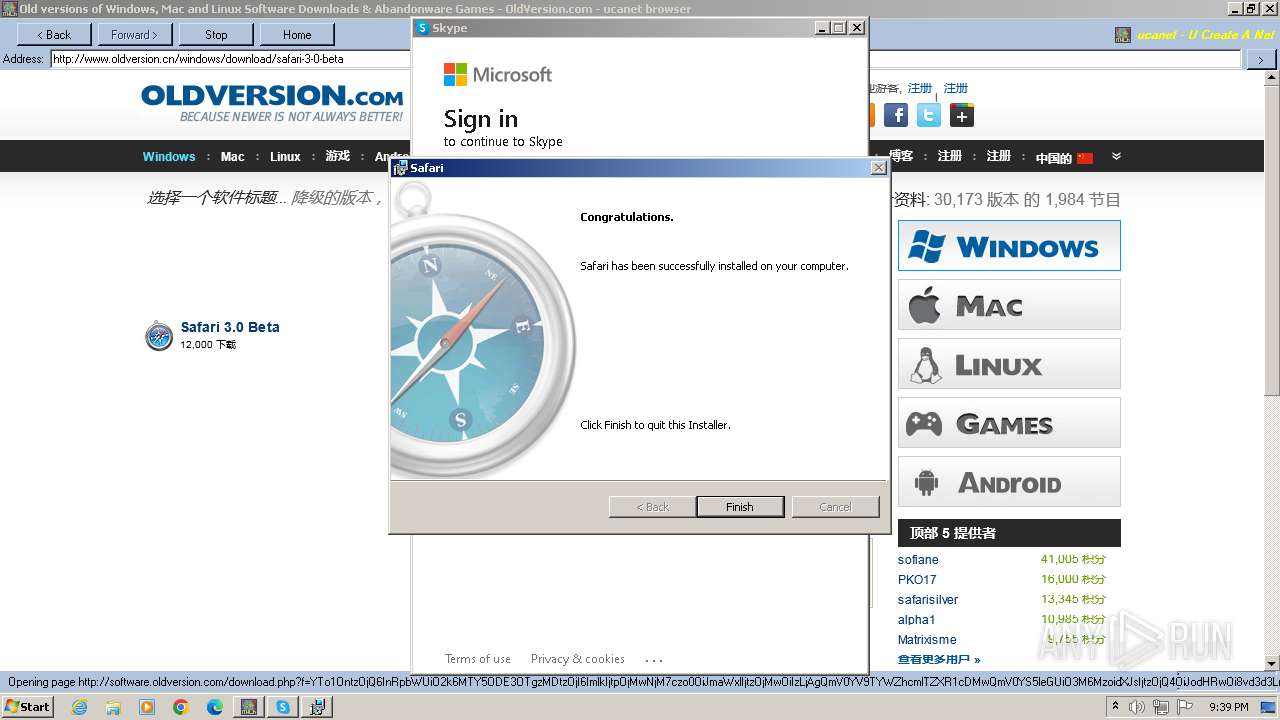The width and height of the screenshot is (1280, 720).
Task: Open Mac tab in site navigation
Action: pyautogui.click(x=233, y=157)
